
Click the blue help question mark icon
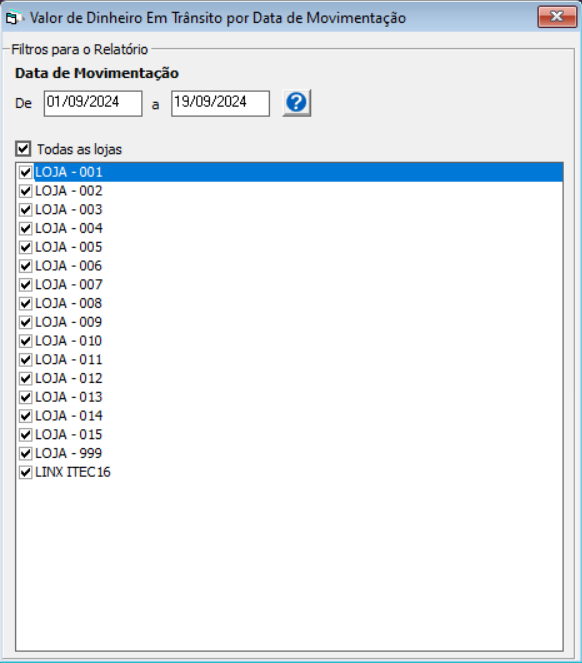pyautogui.click(x=296, y=103)
